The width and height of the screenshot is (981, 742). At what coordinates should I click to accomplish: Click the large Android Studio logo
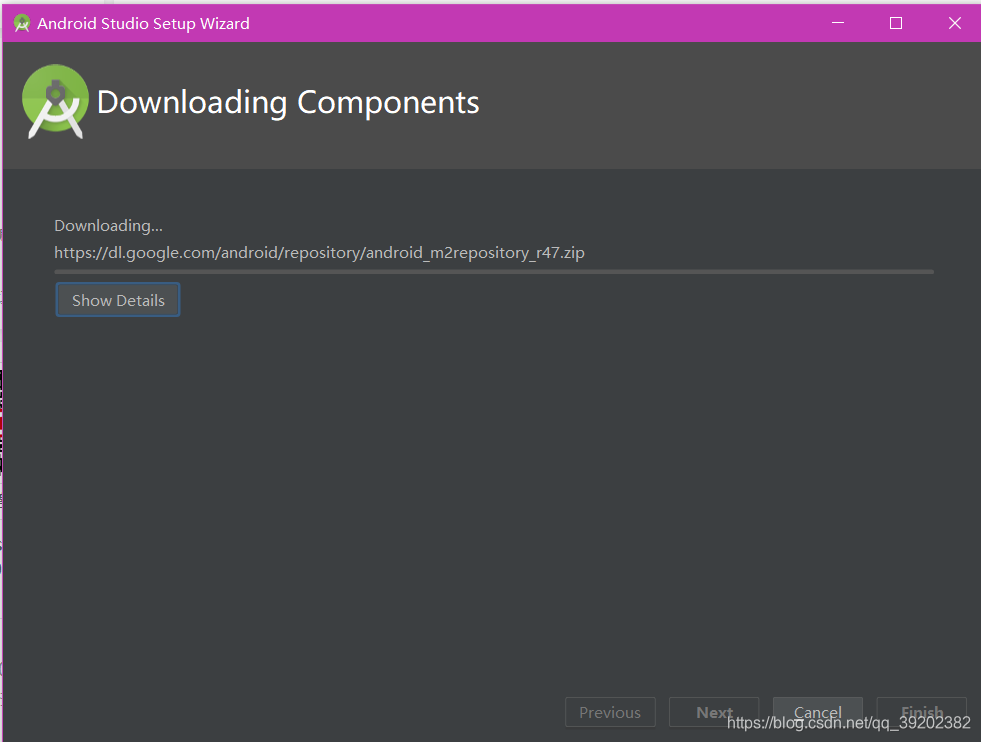55,101
